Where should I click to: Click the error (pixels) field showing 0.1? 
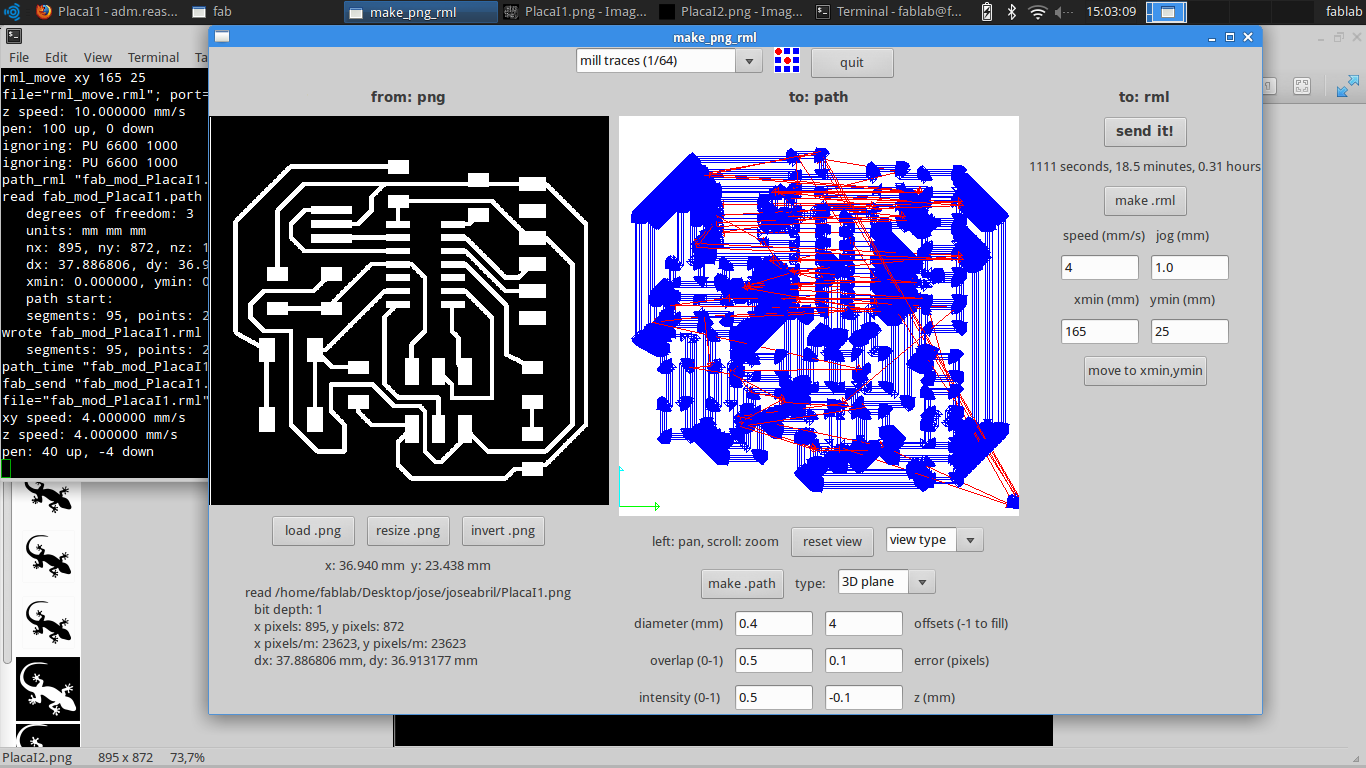(864, 660)
